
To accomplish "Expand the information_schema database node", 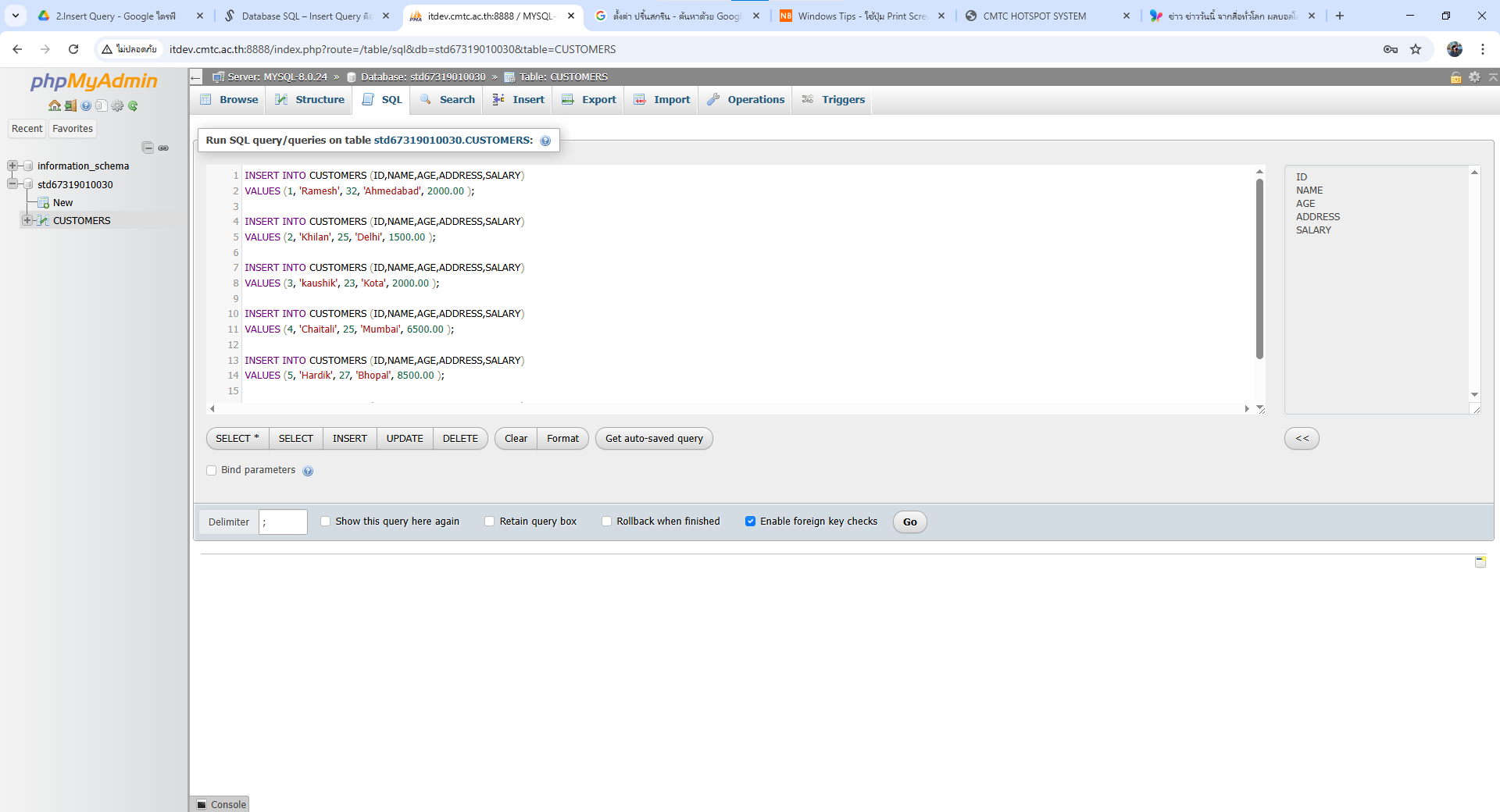I will [12, 166].
